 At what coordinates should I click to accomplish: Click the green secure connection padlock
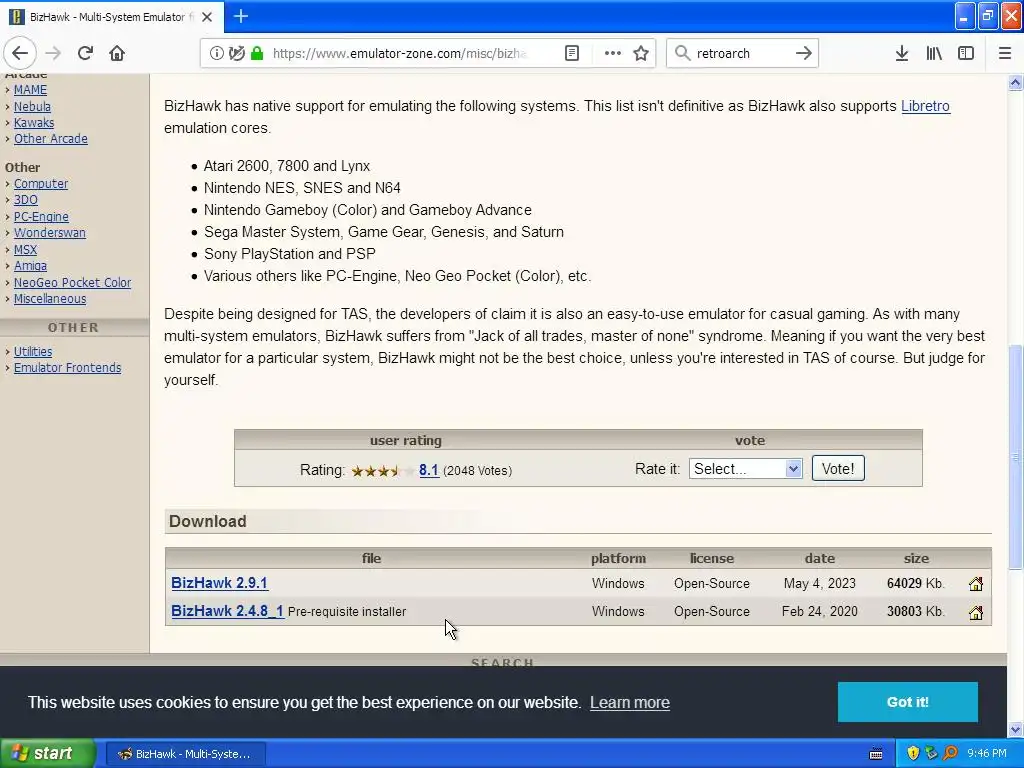(x=257, y=53)
